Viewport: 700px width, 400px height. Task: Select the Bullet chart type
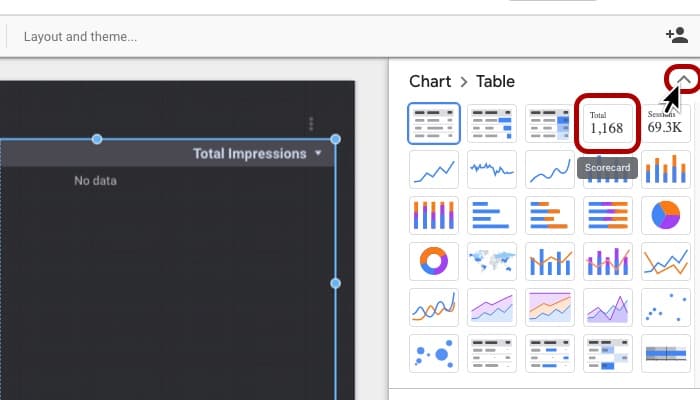[x=666, y=354]
